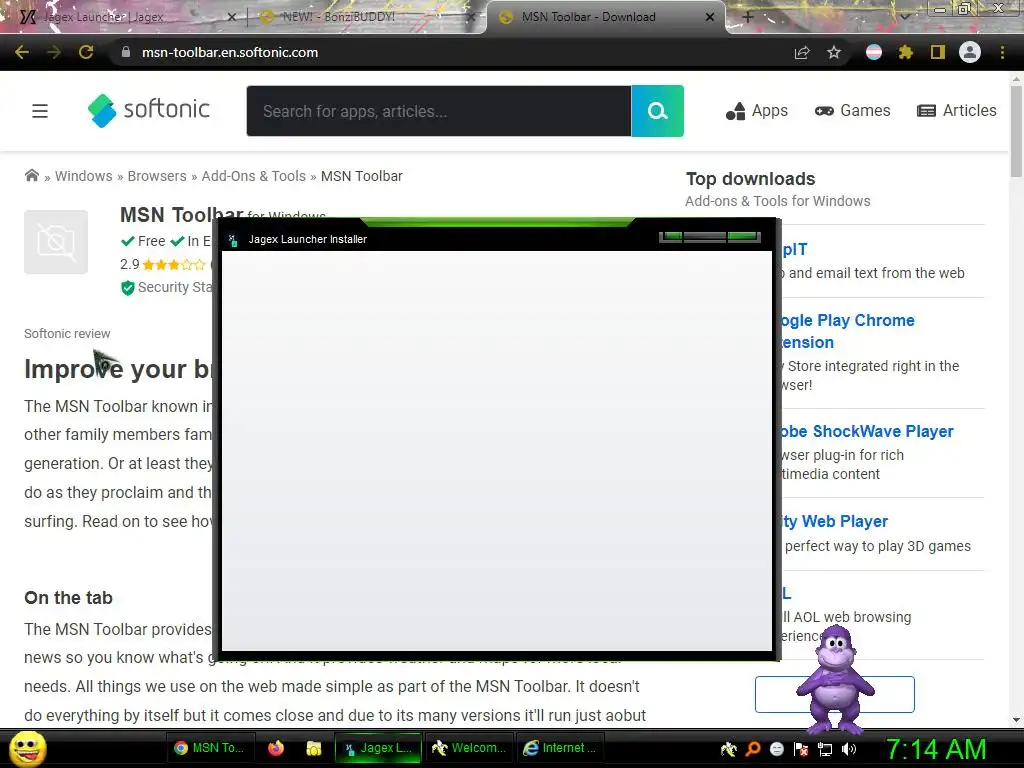Open a new browser tab
This screenshot has width=1024, height=768.
[x=748, y=17]
